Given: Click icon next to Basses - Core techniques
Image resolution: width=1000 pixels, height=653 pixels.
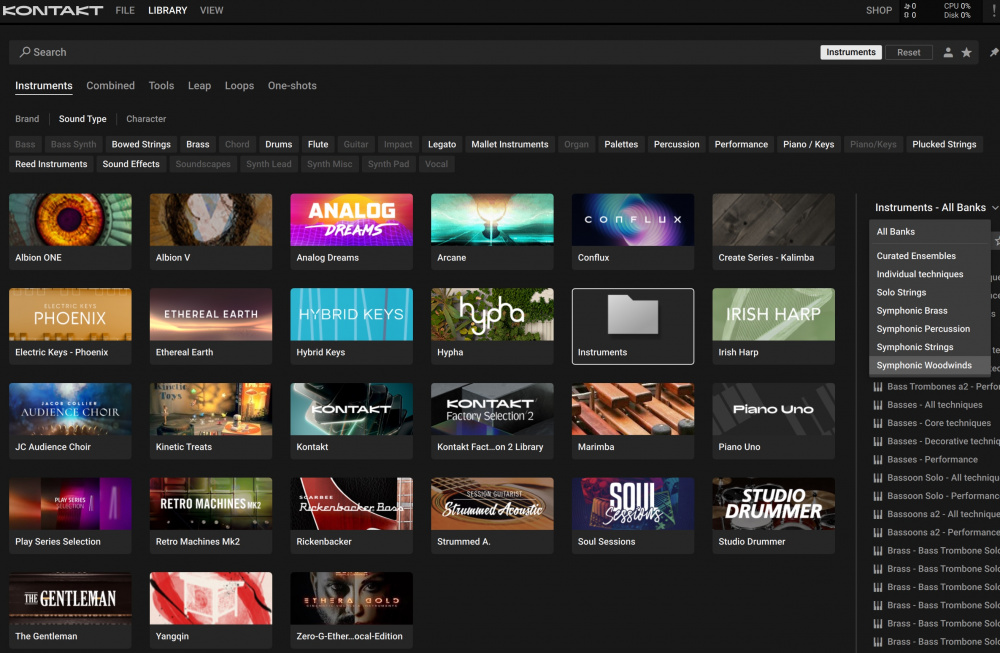Looking at the screenshot, I should [x=878, y=423].
